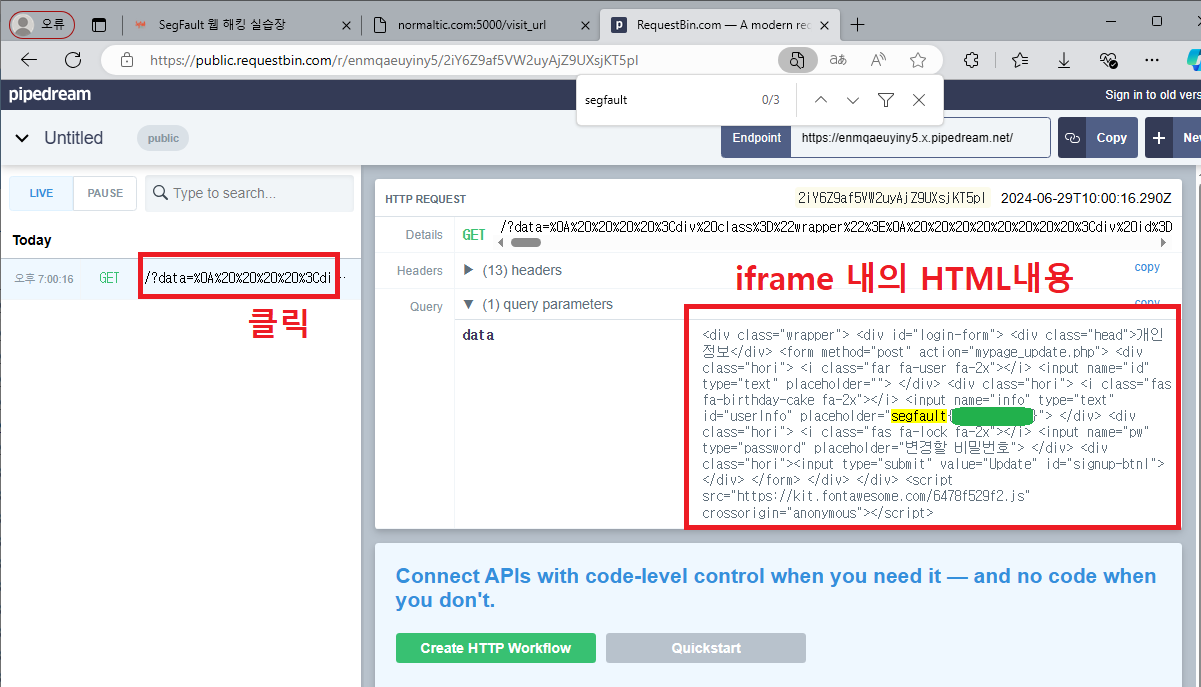Close the segfault search bar
Viewport: 1201px width, 687px height.
[x=918, y=100]
